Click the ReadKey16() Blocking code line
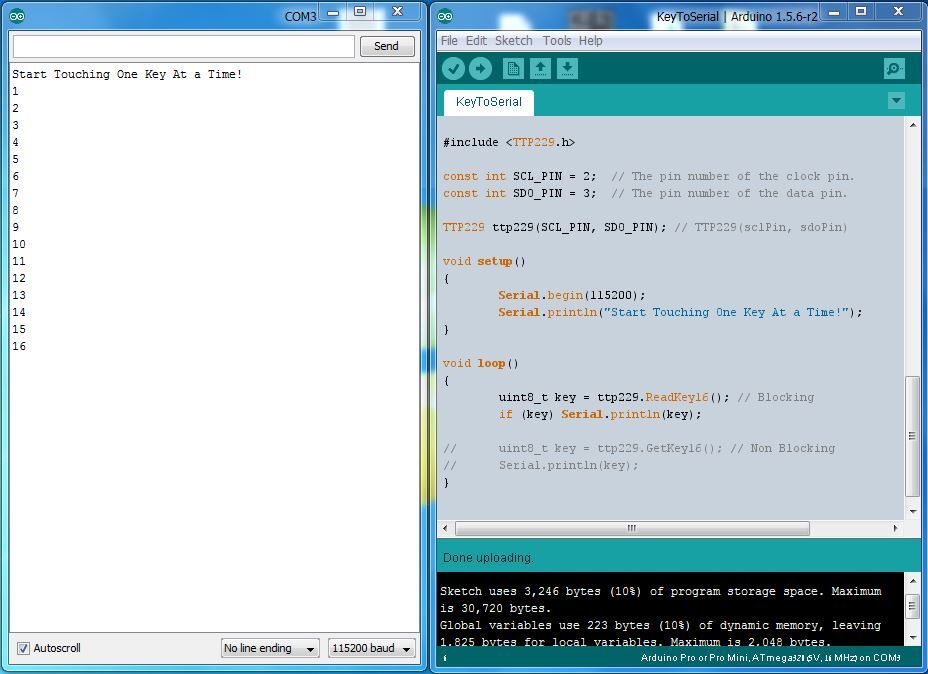The width and height of the screenshot is (928, 674). pyautogui.click(x=656, y=398)
